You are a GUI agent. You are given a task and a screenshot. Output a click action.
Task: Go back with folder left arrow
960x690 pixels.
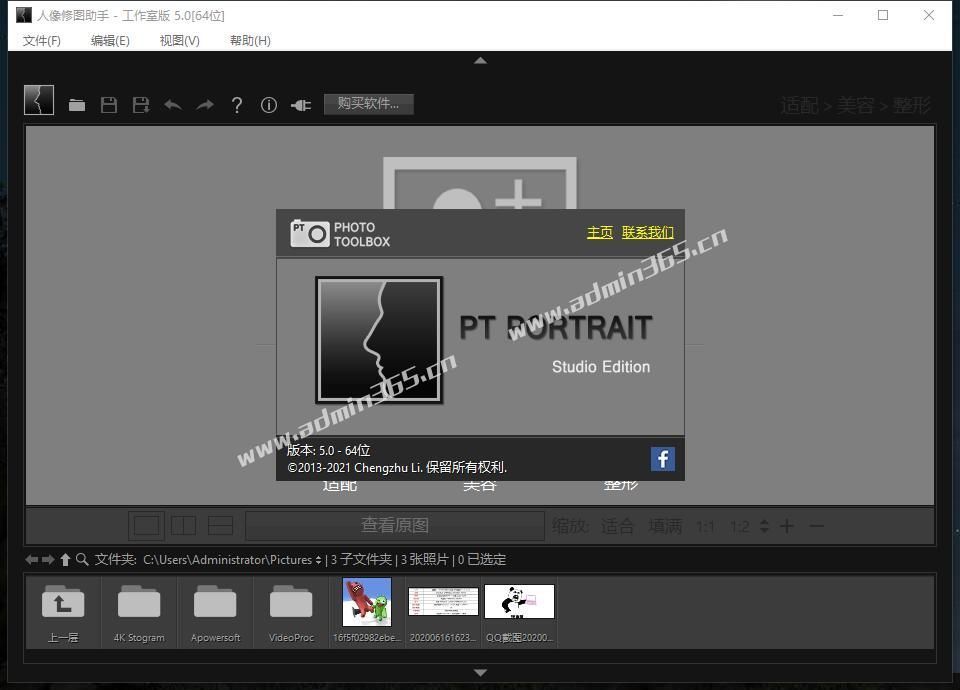click(32, 560)
